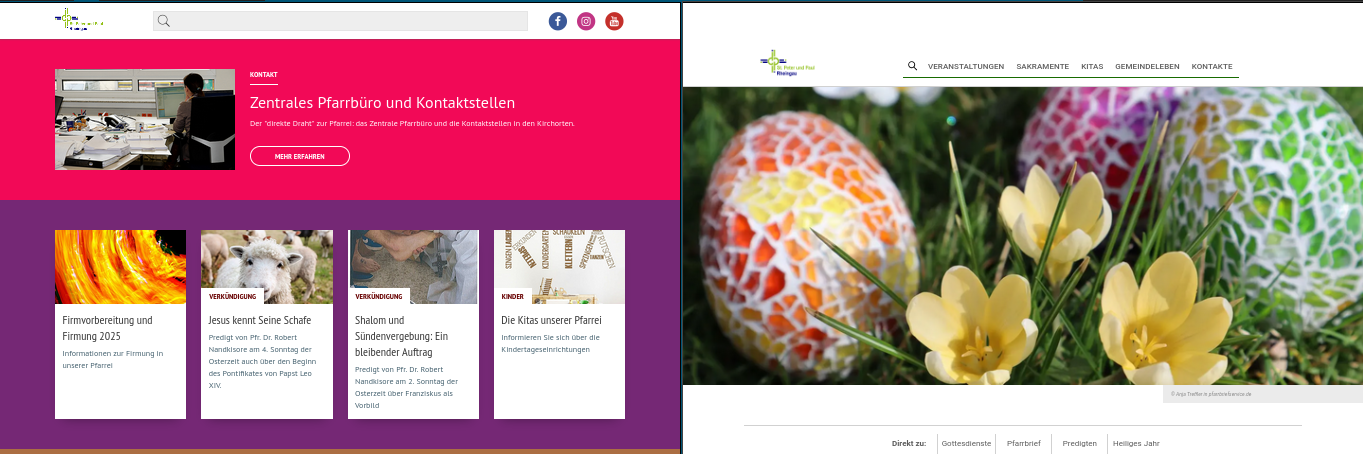Open the Heiliges Jahr quick link
The height and width of the screenshot is (454, 1363).
tap(1136, 443)
